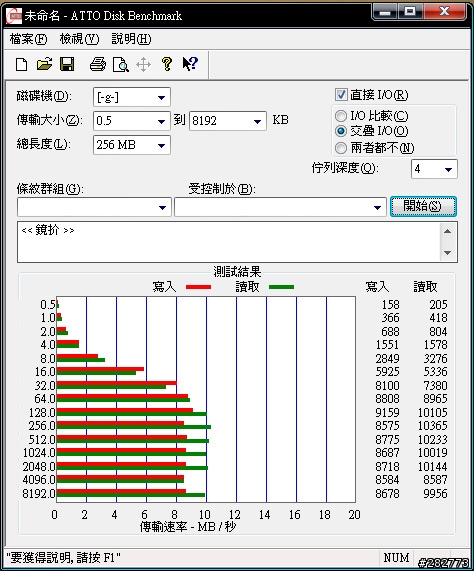Viewport: 474px width, 571px height.
Task: Open the 檔案(F) menu
Action: [x=28, y=39]
